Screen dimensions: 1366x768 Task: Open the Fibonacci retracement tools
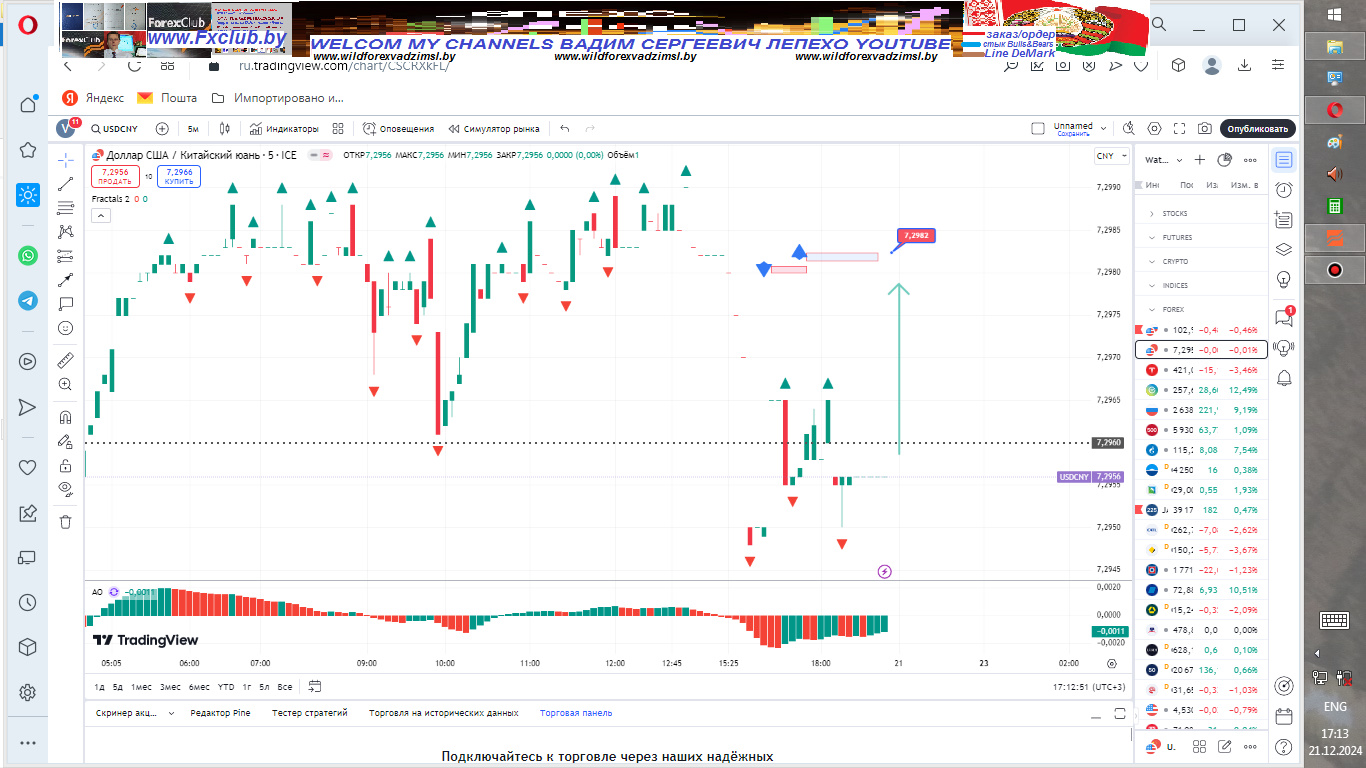(66, 208)
